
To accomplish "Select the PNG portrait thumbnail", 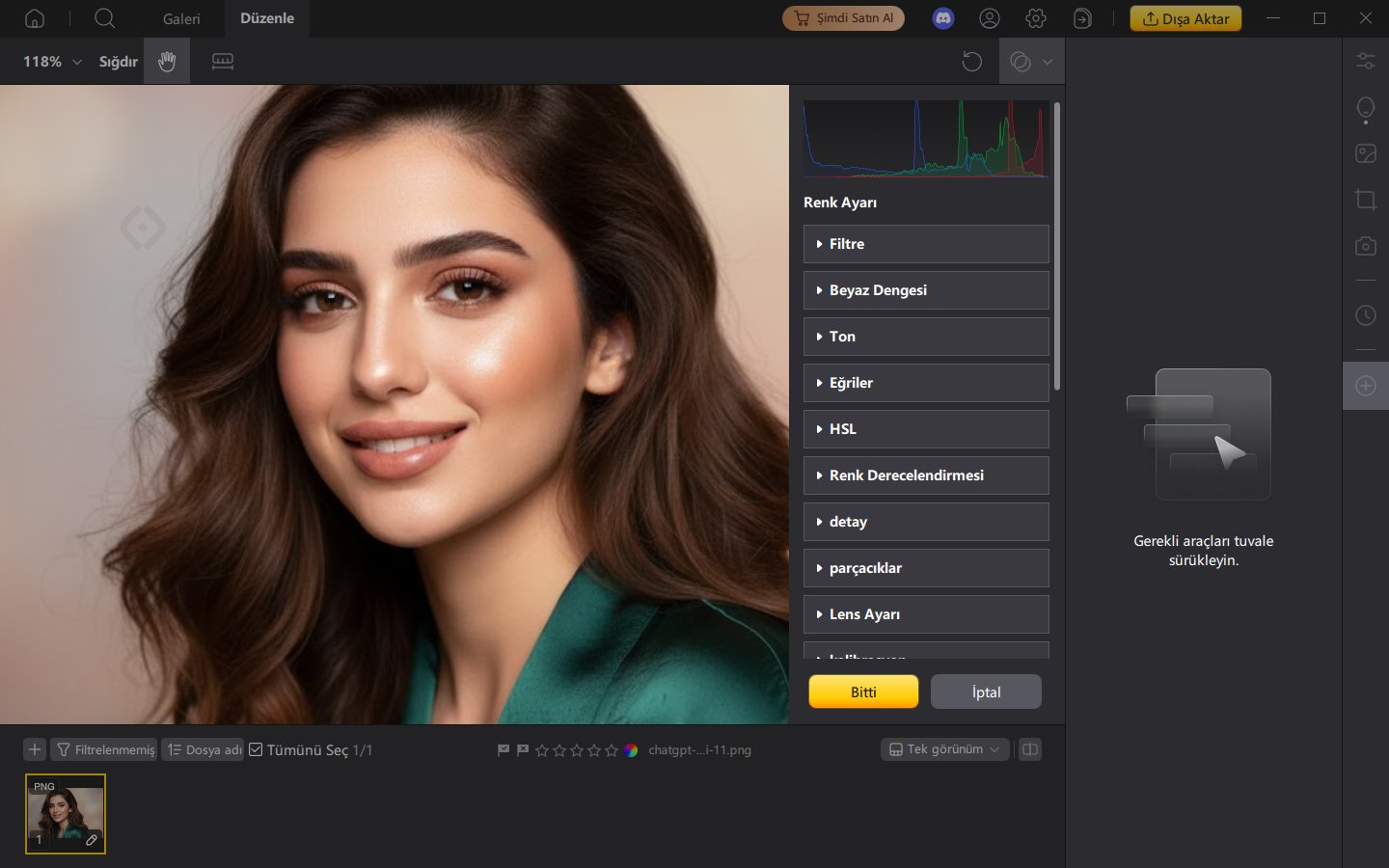I will (66, 814).
